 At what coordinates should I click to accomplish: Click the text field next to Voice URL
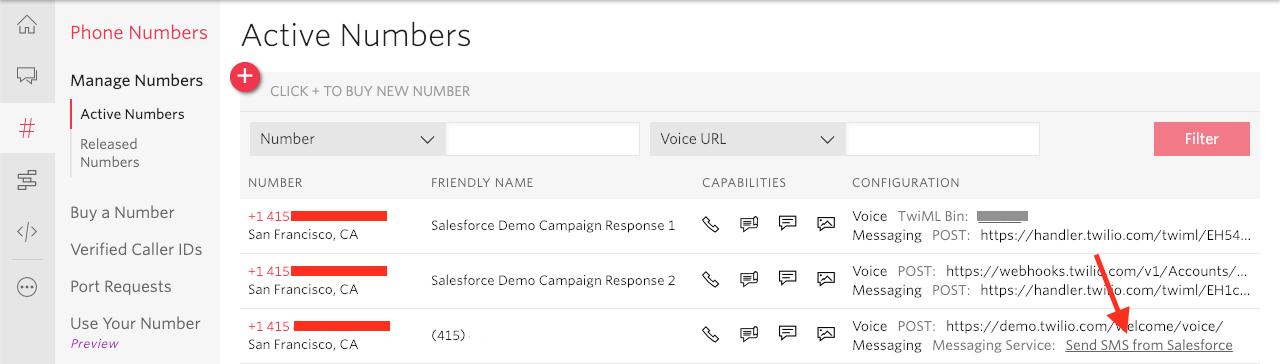pyautogui.click(x=943, y=139)
